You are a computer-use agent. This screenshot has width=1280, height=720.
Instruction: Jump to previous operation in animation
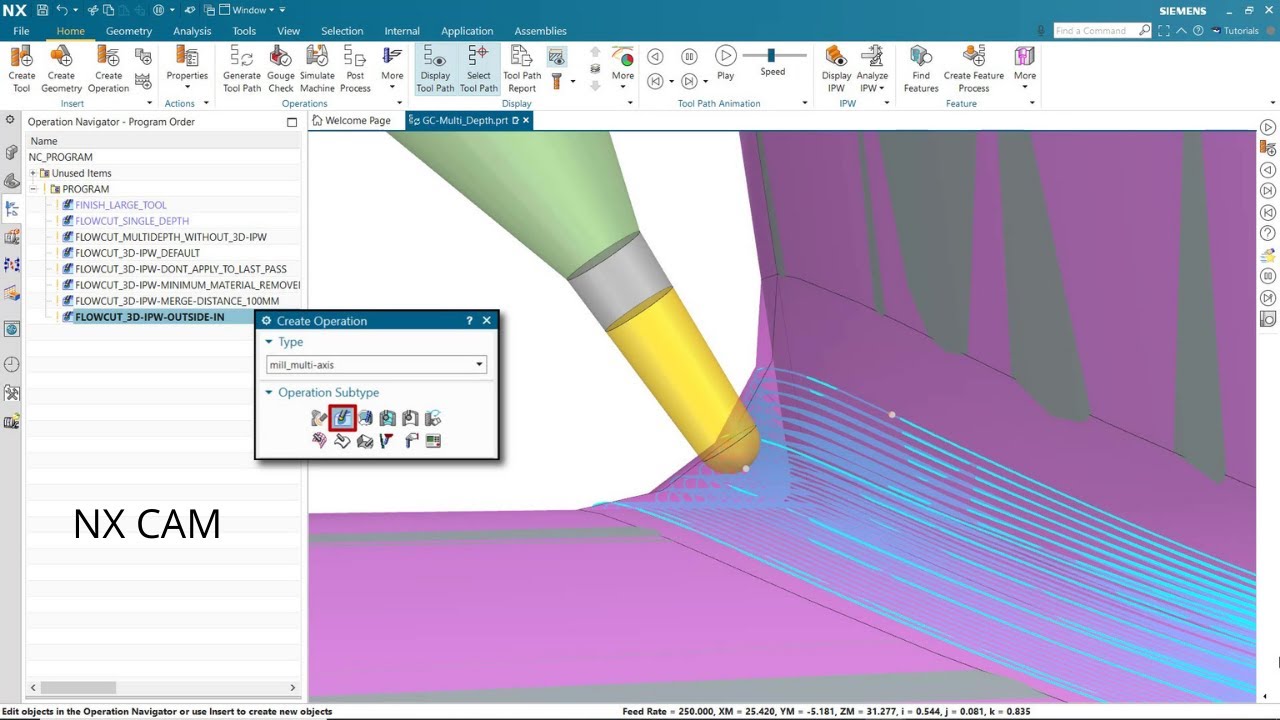coord(655,81)
